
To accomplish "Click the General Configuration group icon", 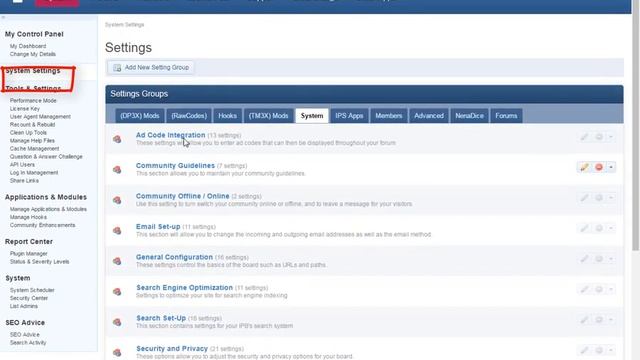I will 117,261.
